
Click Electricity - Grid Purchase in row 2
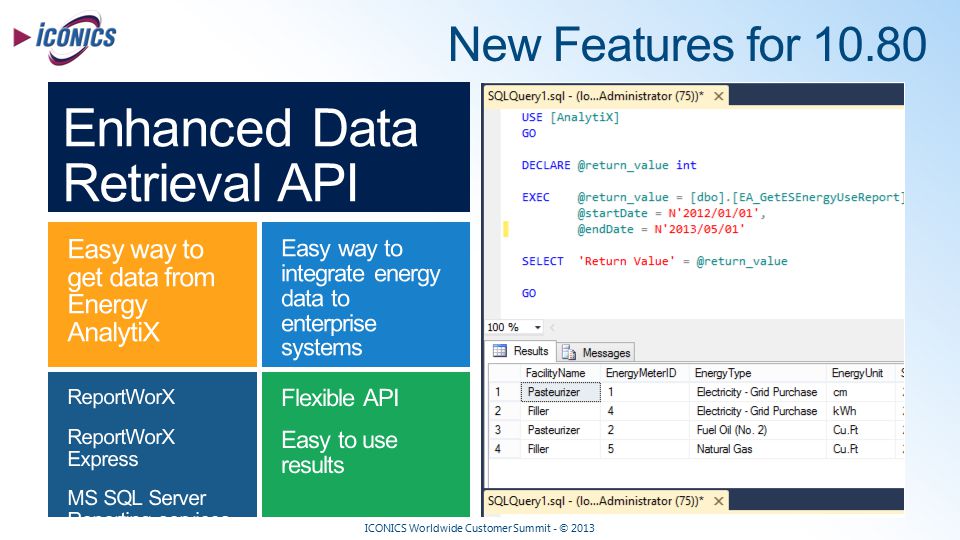(758, 411)
